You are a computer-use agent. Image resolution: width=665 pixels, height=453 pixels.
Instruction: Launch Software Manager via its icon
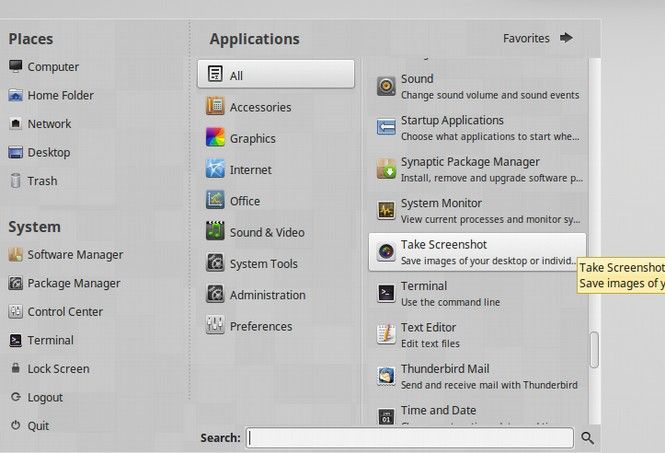click(x=16, y=254)
